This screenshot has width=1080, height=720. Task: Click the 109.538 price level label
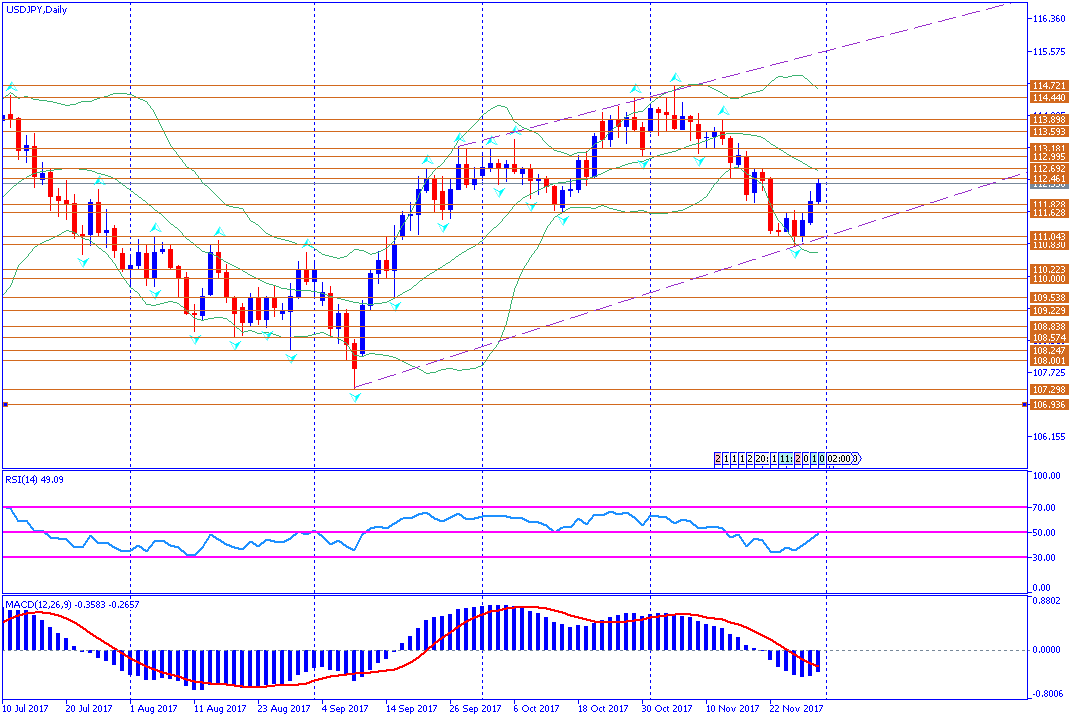(1048, 297)
